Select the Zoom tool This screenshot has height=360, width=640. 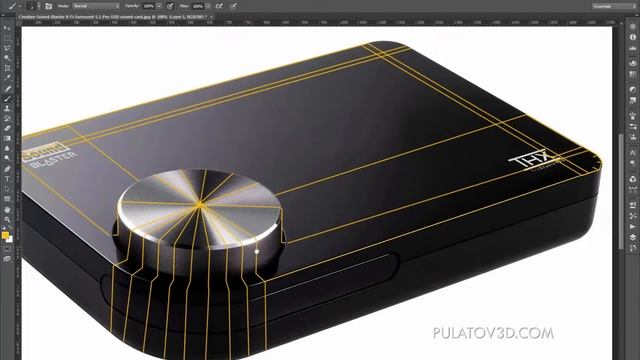pos(7,220)
